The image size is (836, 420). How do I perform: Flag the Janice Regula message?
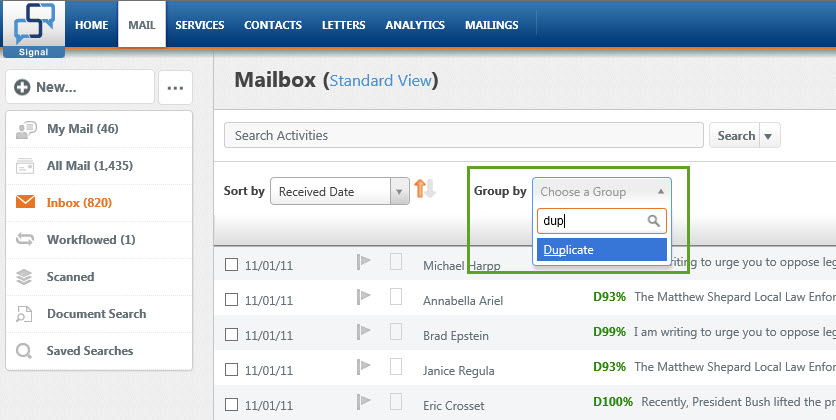[364, 367]
